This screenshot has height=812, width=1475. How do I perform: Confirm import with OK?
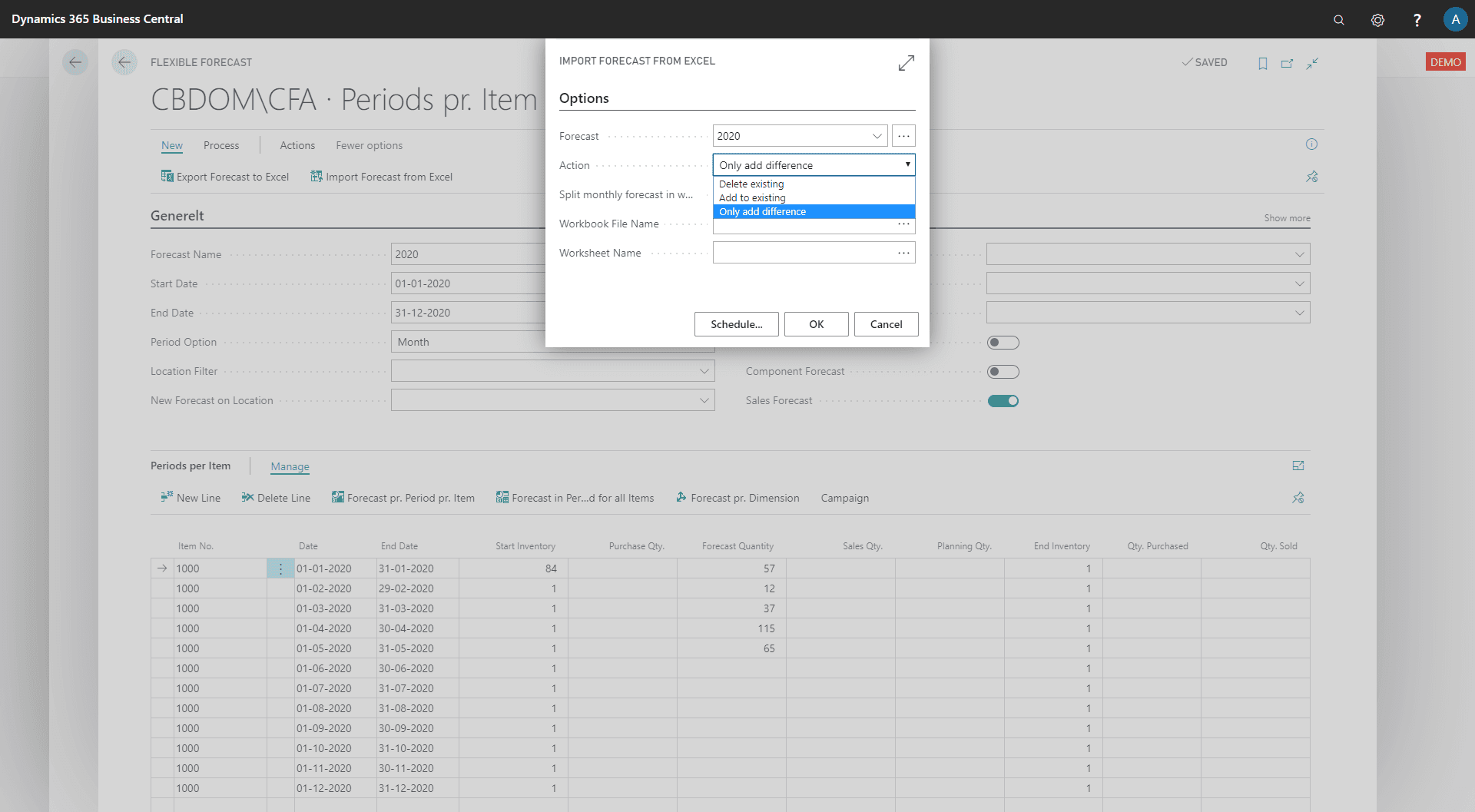click(x=816, y=324)
